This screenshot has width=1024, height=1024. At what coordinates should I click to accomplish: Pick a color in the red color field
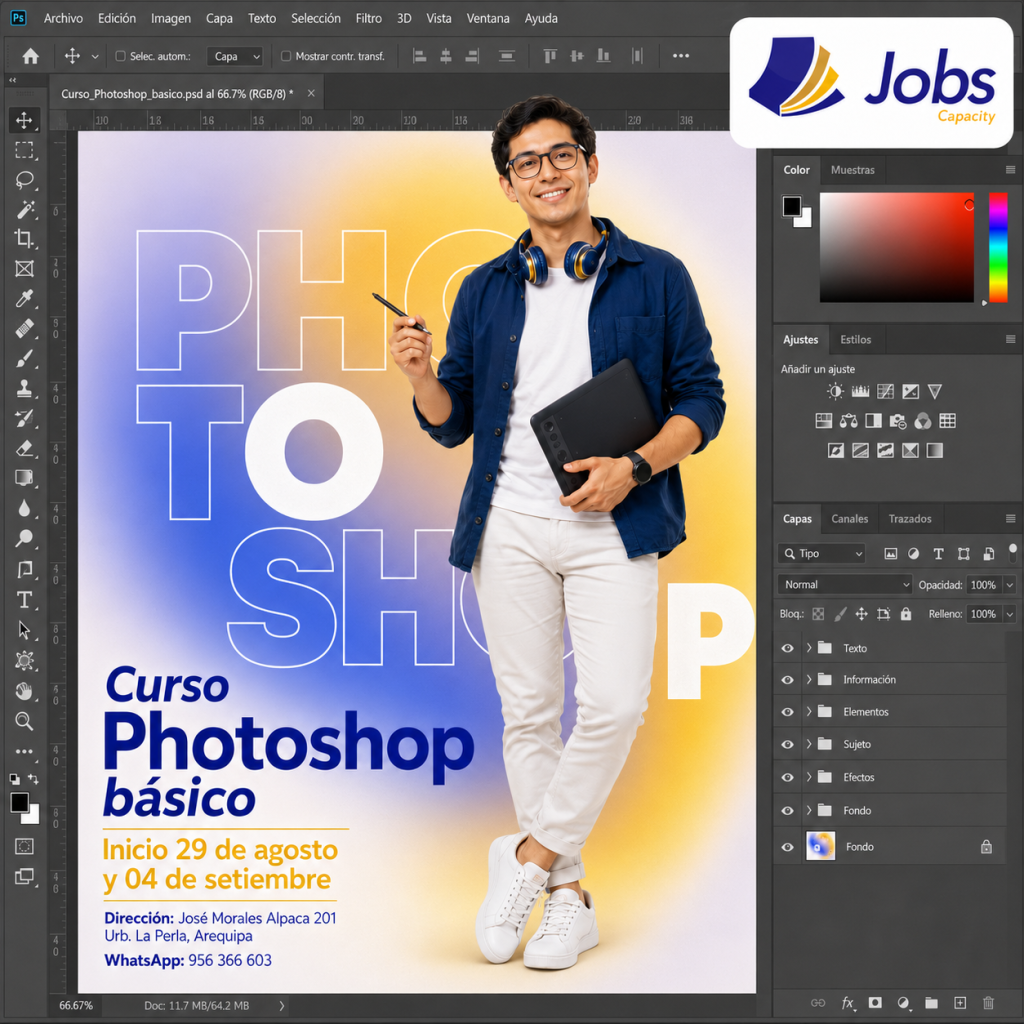(897, 248)
